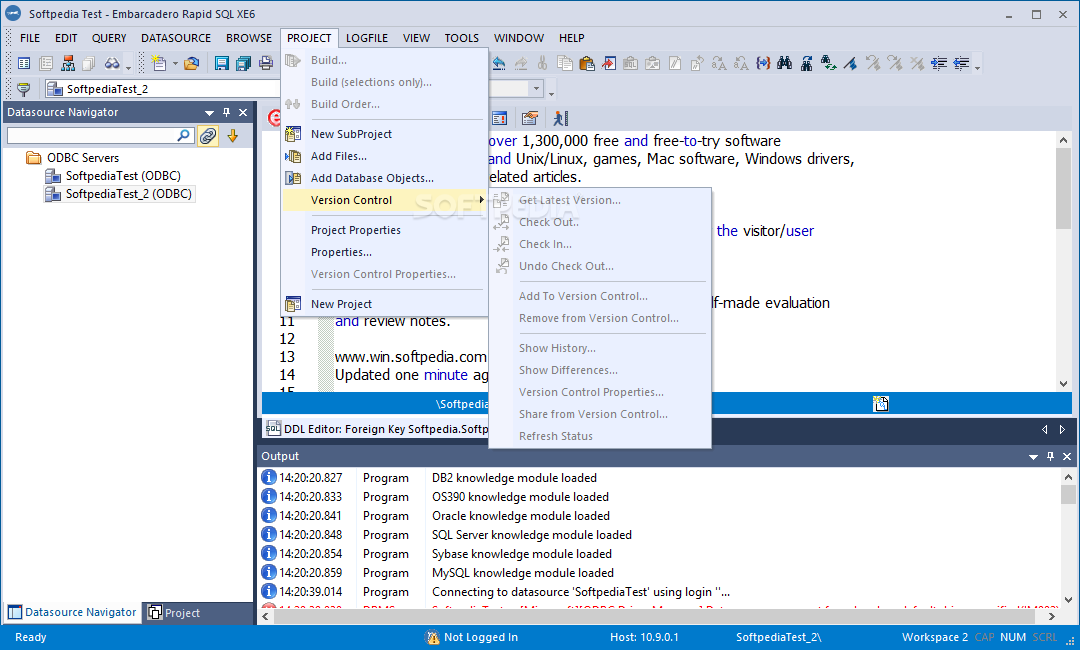The width and height of the screenshot is (1080, 650).
Task: Click the first grid window icon in toolbar
Action: [24, 64]
